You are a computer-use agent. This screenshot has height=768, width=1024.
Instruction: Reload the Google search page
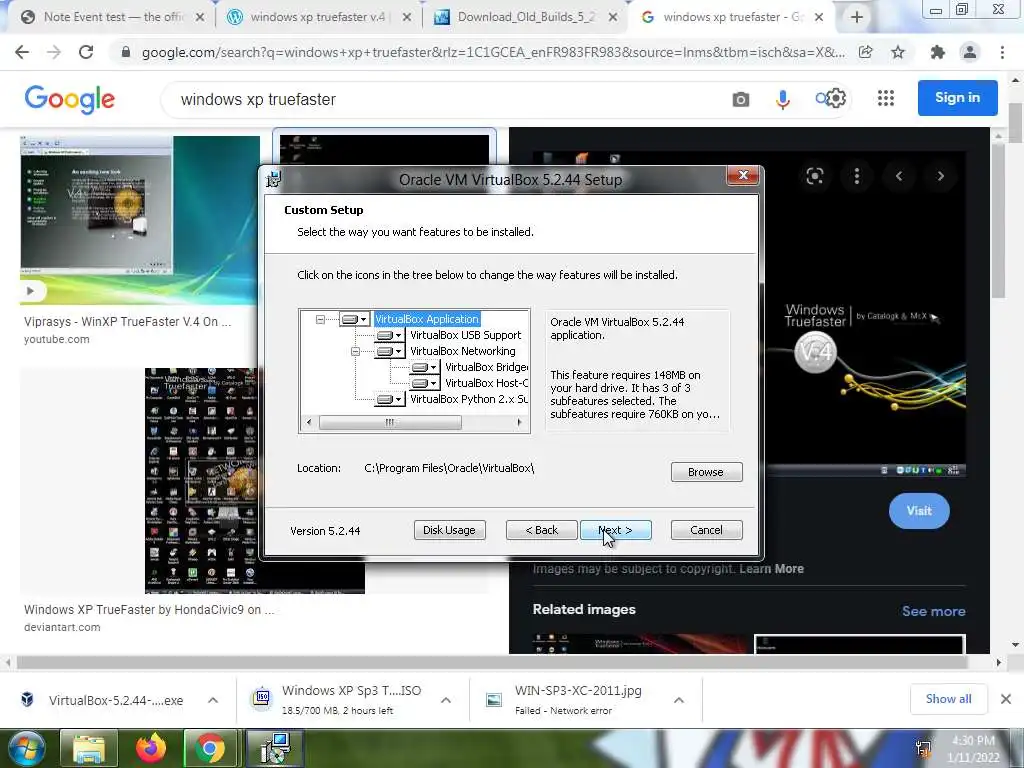[x=86, y=52]
